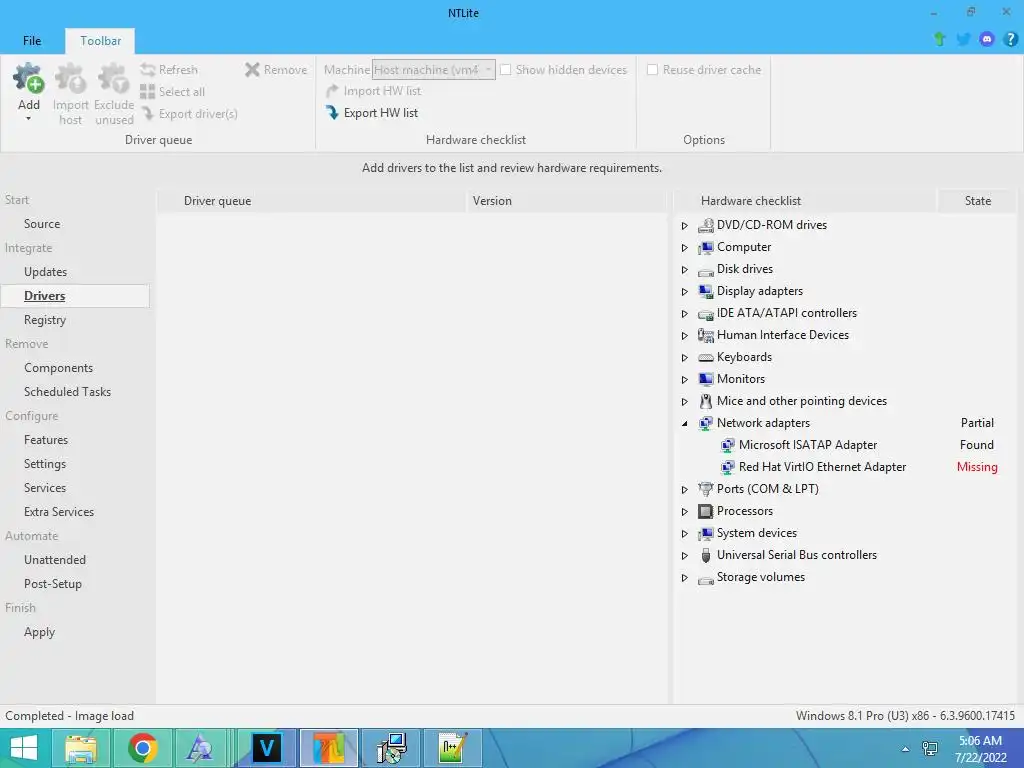Click the Refresh toolbar button

point(169,69)
